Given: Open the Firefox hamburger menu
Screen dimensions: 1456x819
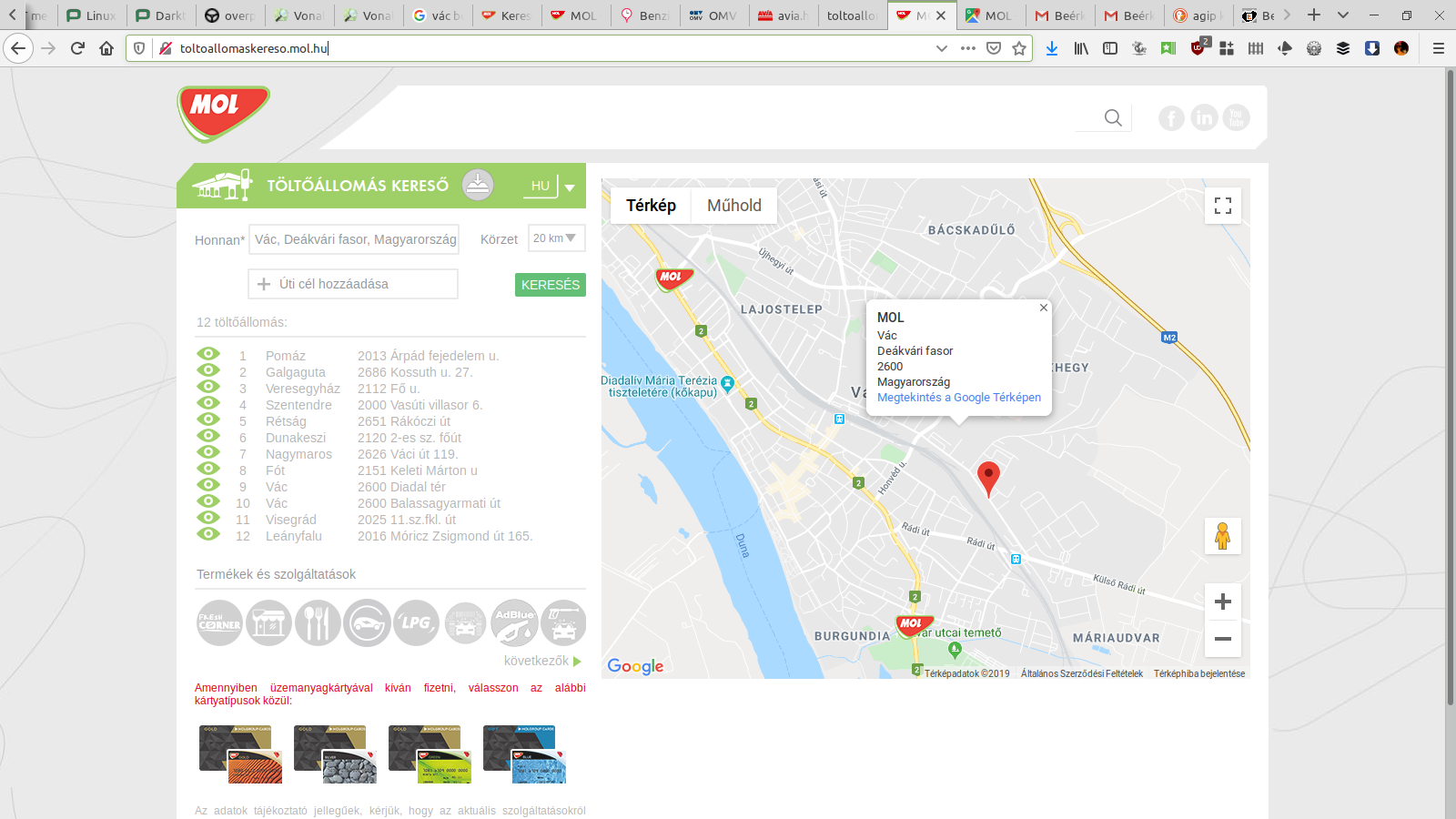Looking at the screenshot, I should click(x=1439, y=48).
